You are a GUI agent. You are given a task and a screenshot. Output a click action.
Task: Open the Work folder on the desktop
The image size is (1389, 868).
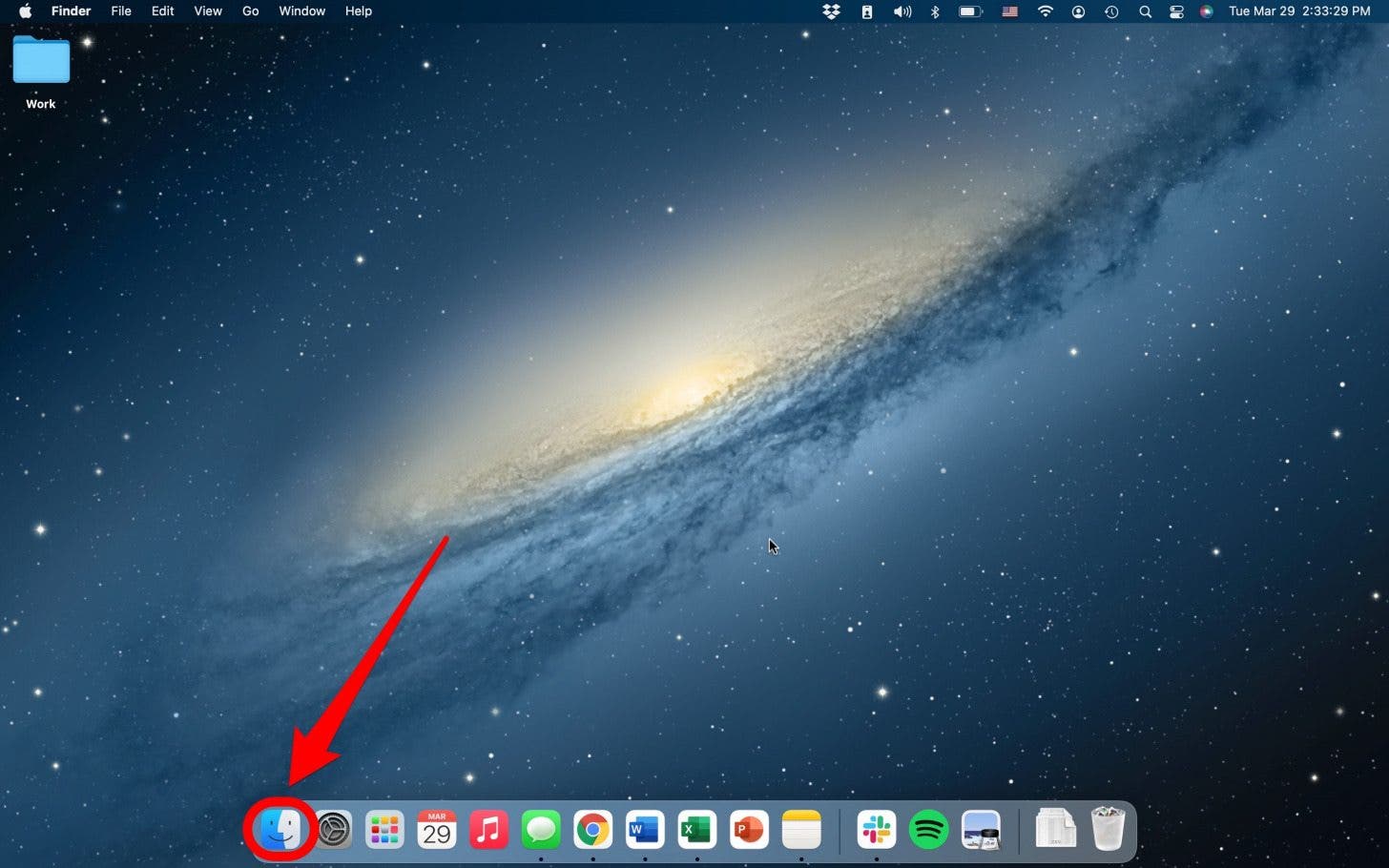pos(40,60)
